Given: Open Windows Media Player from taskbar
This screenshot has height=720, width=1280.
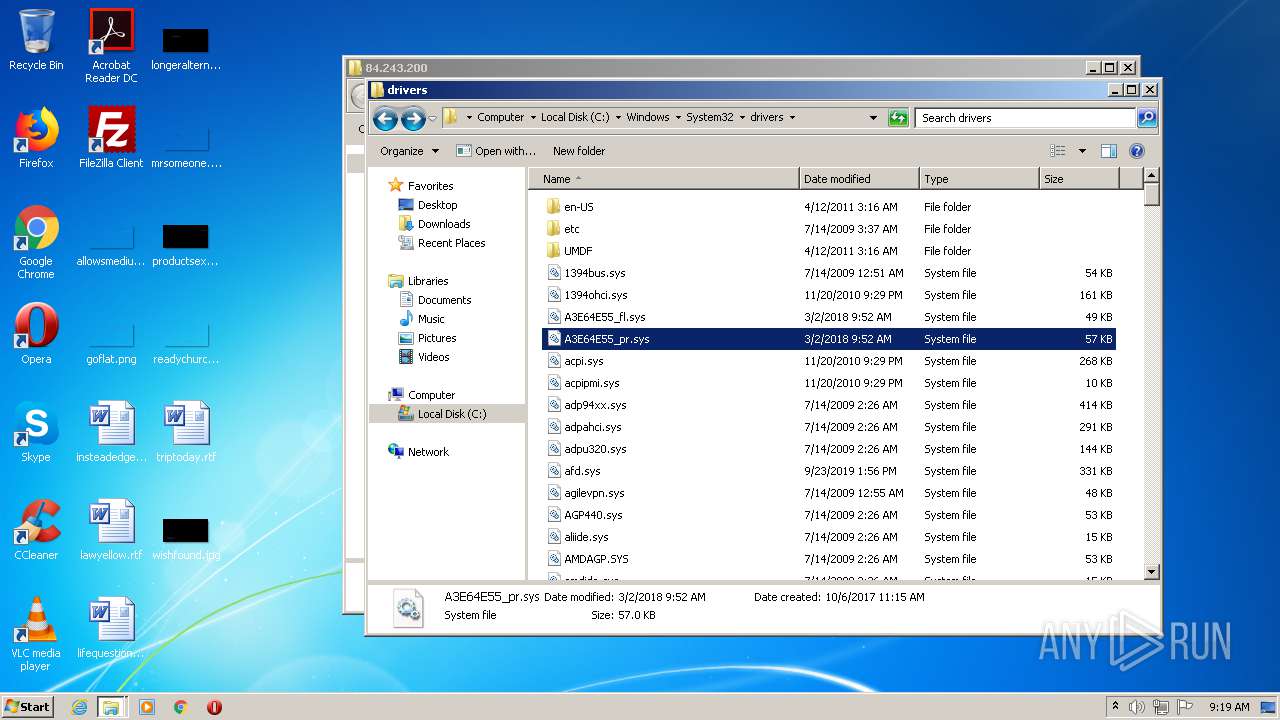Looking at the screenshot, I should pyautogui.click(x=147, y=707).
